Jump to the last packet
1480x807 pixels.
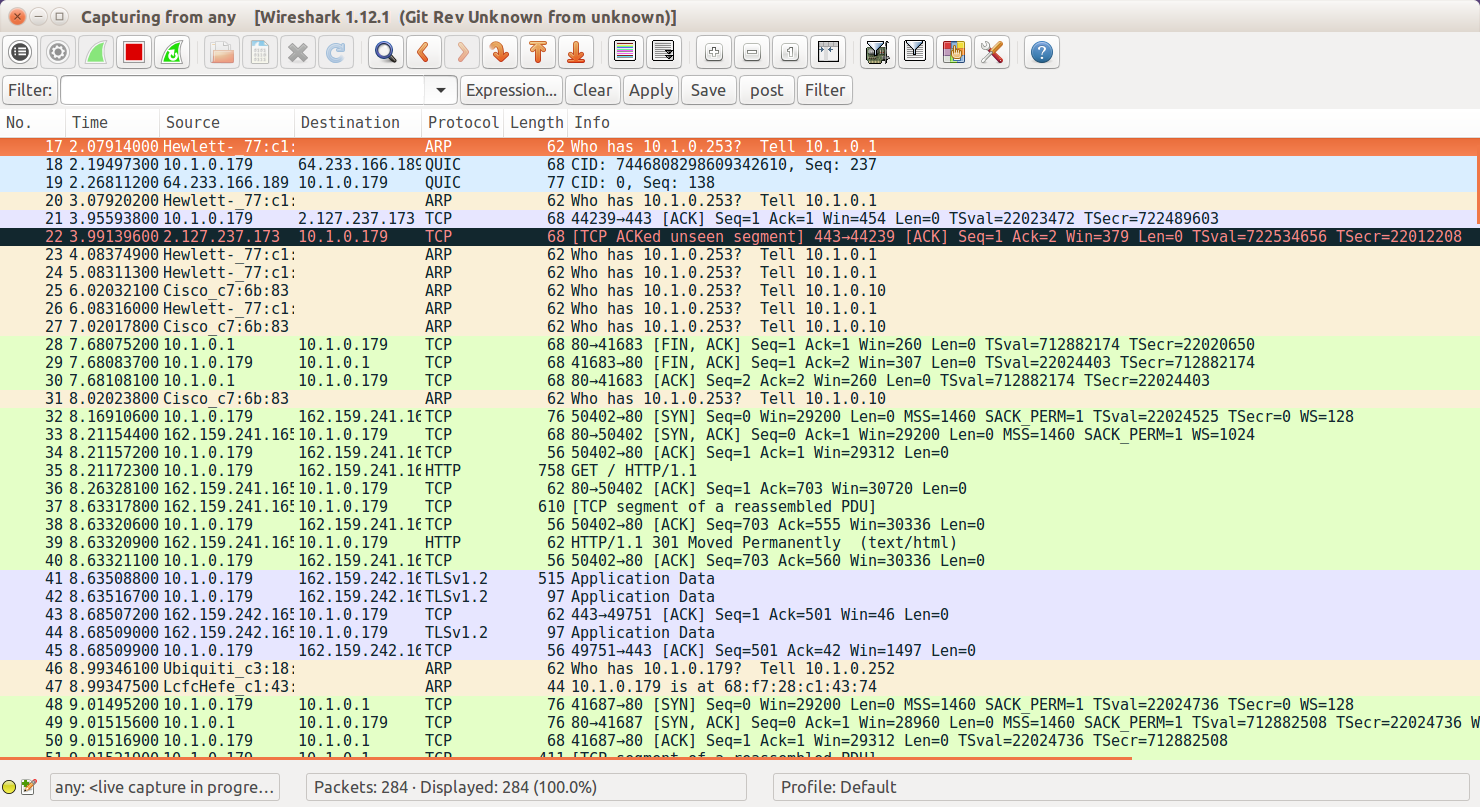[x=575, y=52]
